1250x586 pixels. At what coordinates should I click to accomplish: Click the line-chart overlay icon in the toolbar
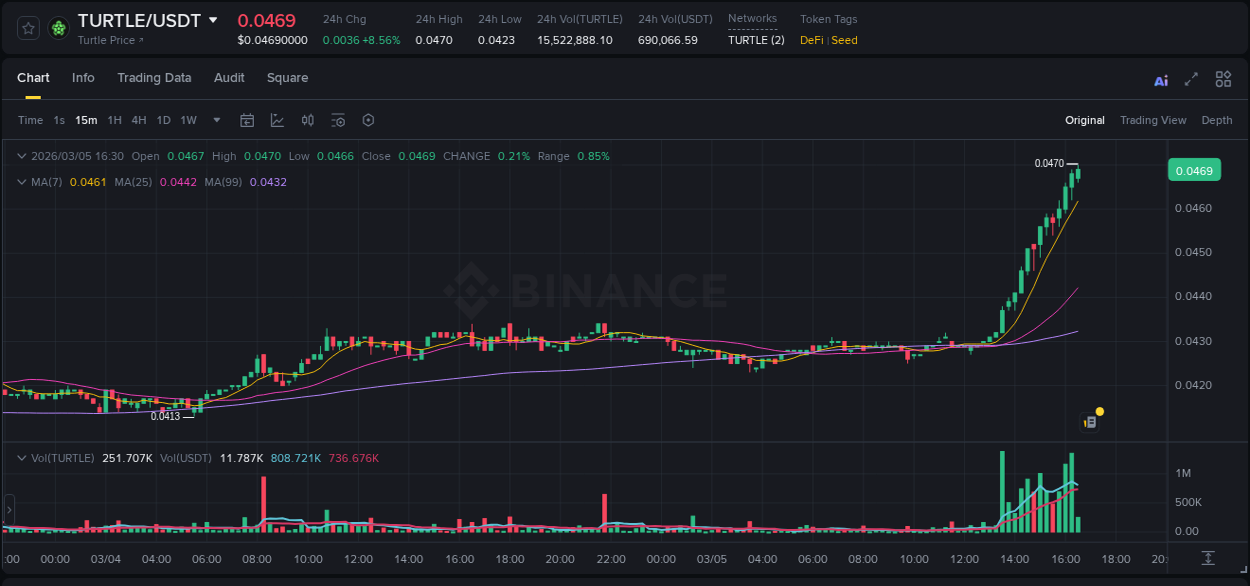[278, 120]
